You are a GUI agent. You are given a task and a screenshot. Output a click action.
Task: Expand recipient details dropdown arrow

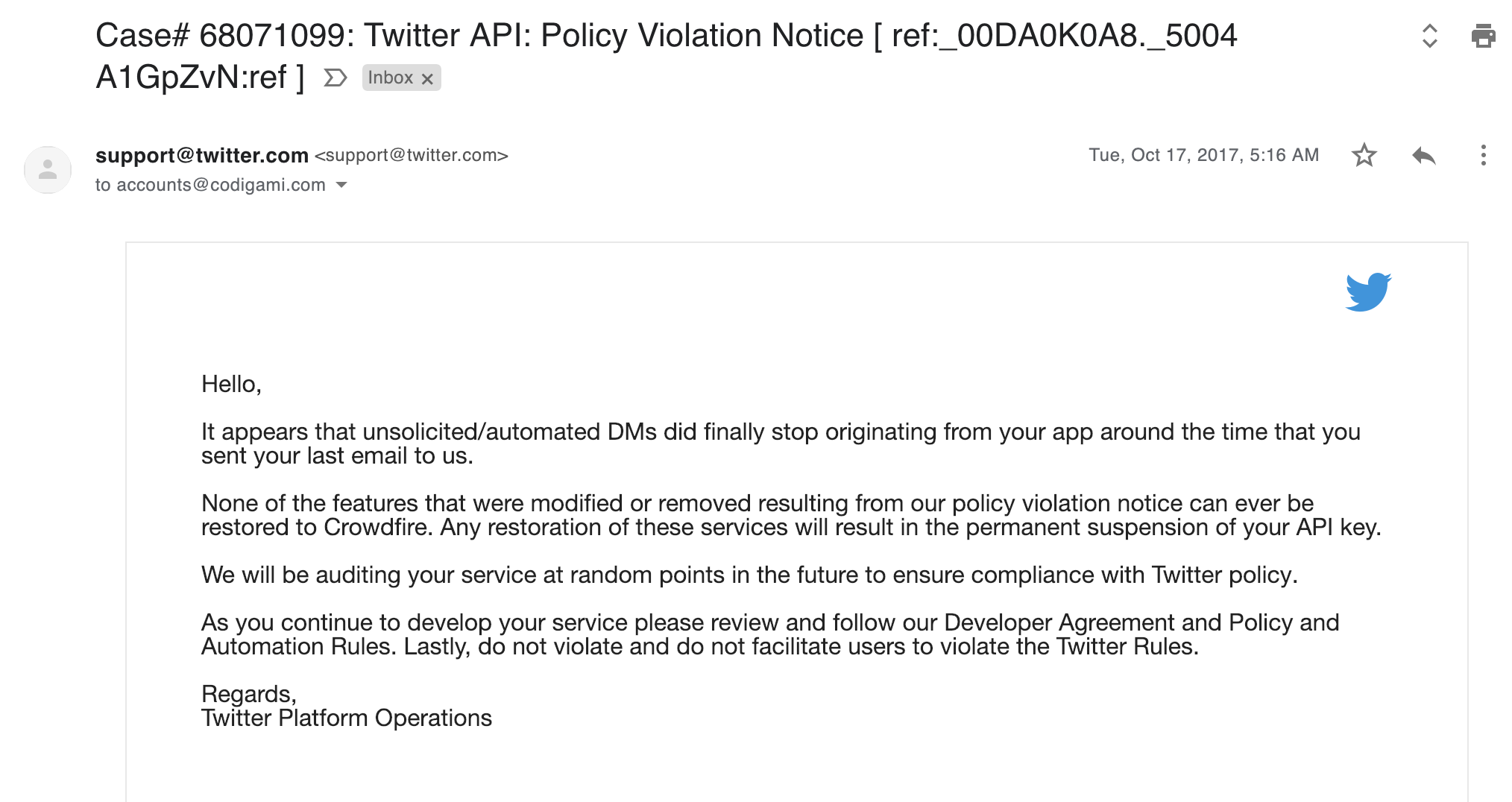[x=341, y=185]
